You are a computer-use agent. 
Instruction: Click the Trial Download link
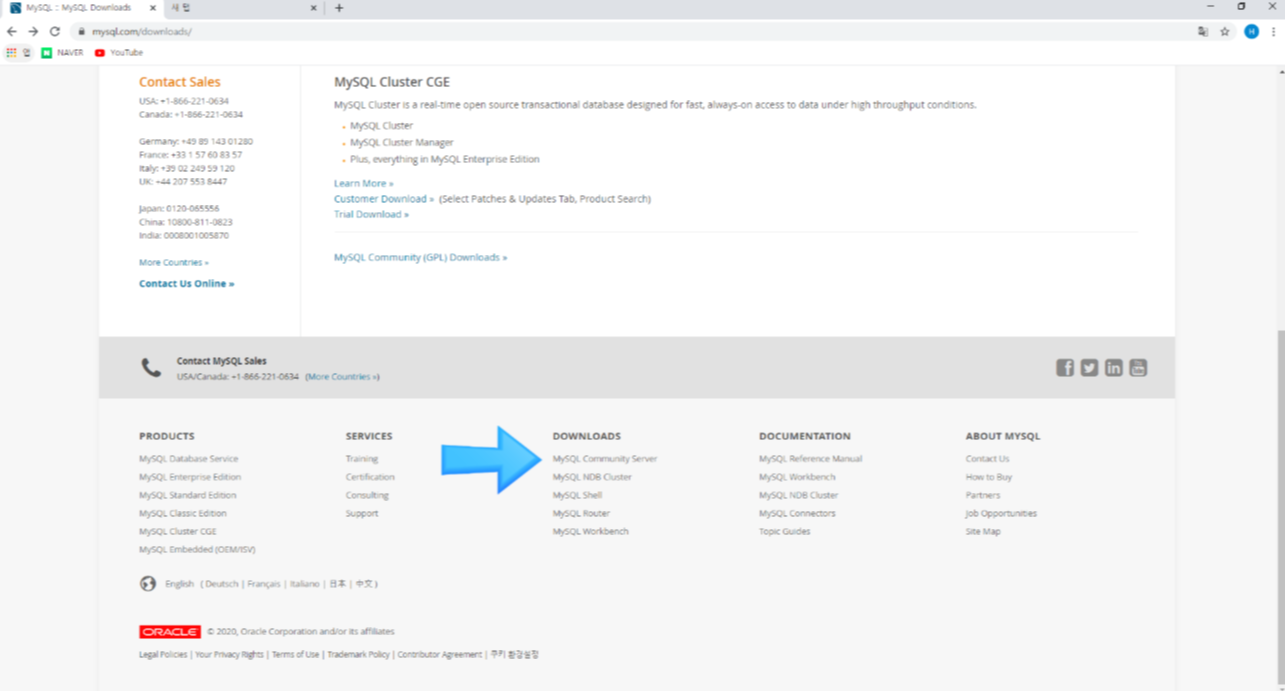click(x=371, y=214)
